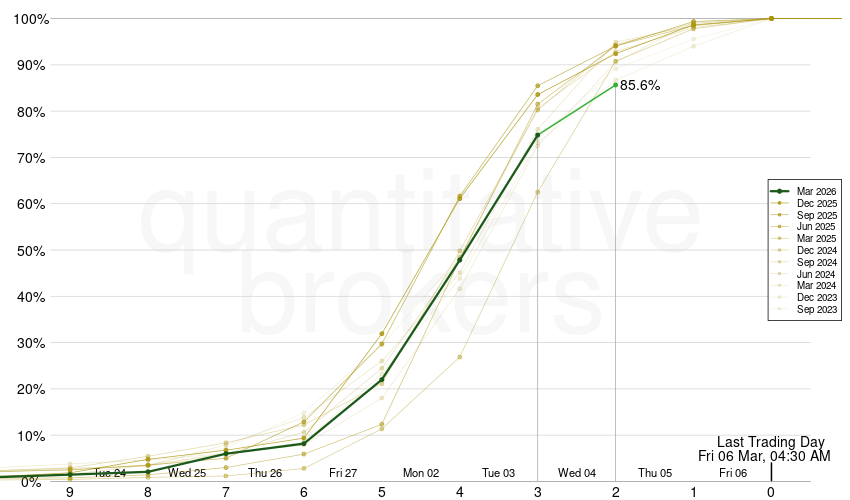Toggle the Mar 2026 legend entry
Screen dimensions: 850x500
(816, 191)
